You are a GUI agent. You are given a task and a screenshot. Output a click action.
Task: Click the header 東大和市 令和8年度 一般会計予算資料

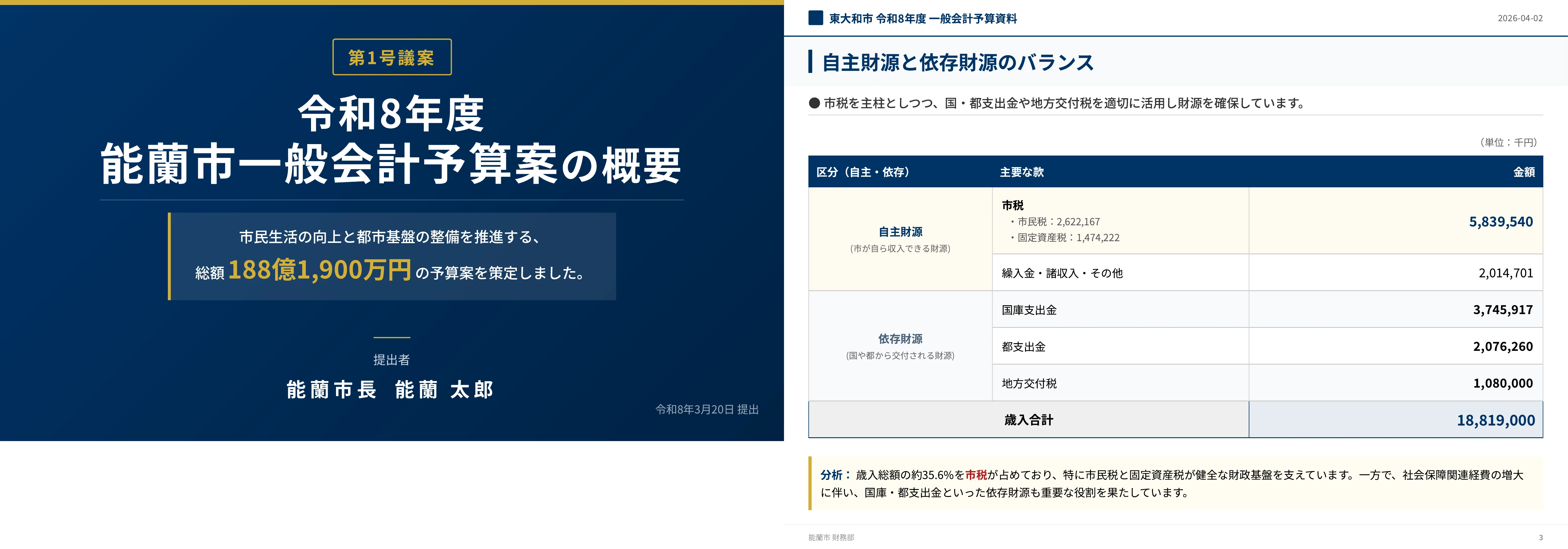[923, 19]
